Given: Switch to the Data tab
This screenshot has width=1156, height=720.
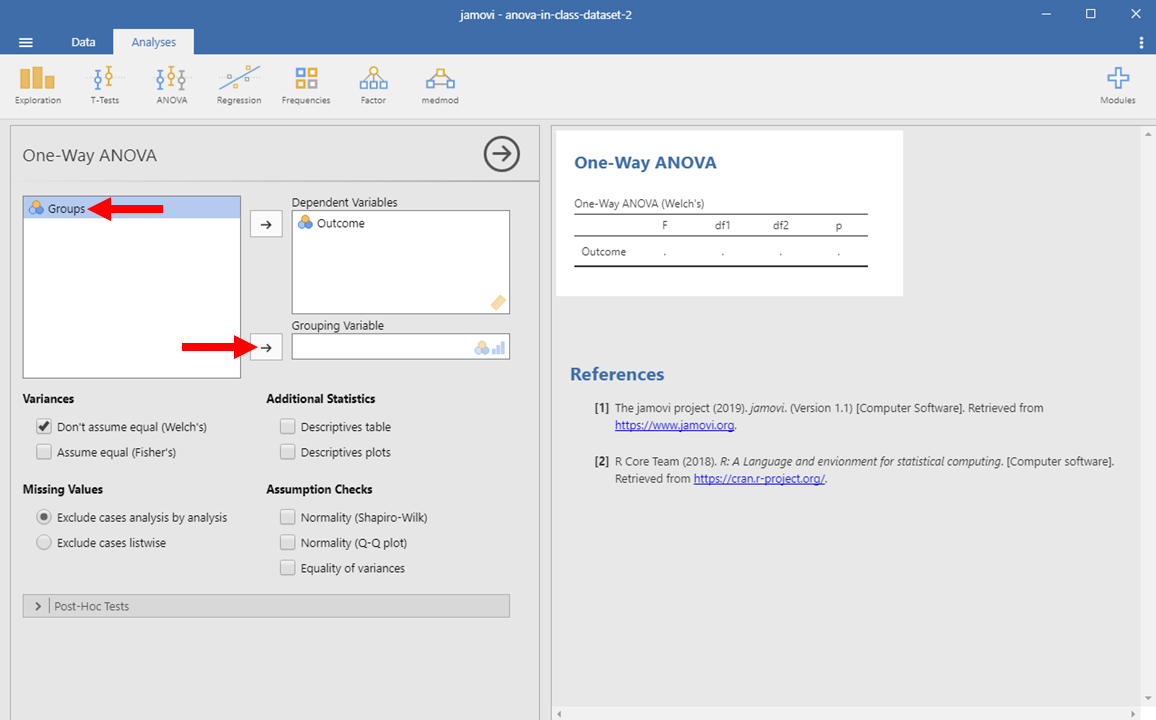Looking at the screenshot, I should click(83, 42).
